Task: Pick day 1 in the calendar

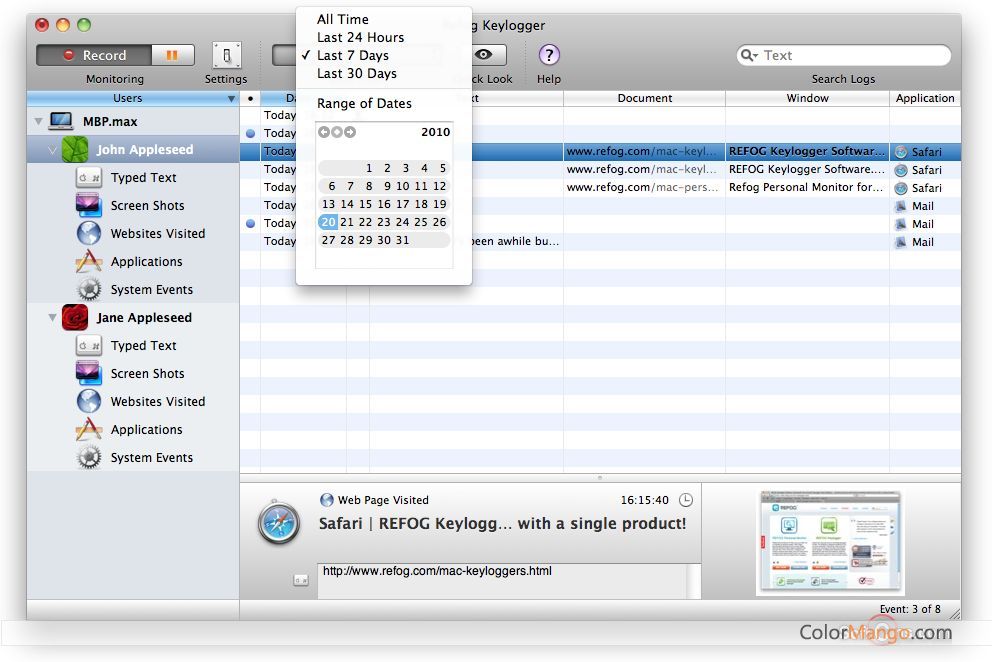Action: [369, 168]
